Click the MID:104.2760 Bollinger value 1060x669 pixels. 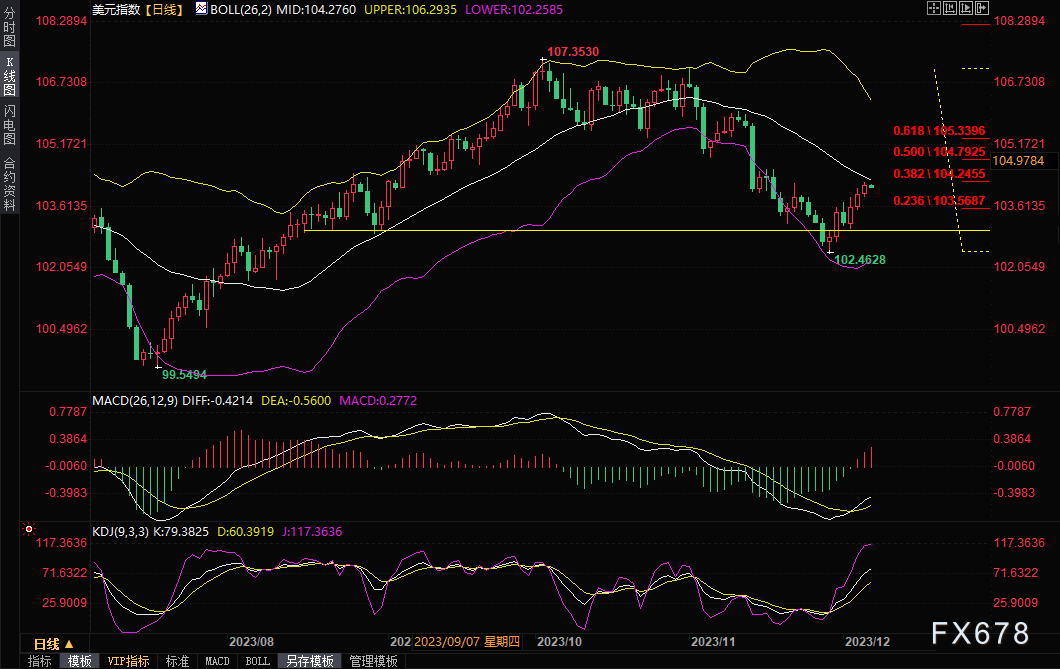pyautogui.click(x=316, y=9)
